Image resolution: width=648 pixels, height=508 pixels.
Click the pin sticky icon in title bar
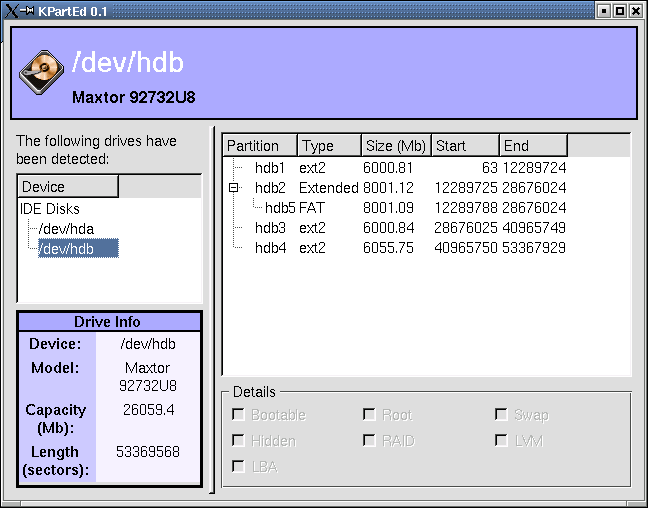[x=27, y=11]
